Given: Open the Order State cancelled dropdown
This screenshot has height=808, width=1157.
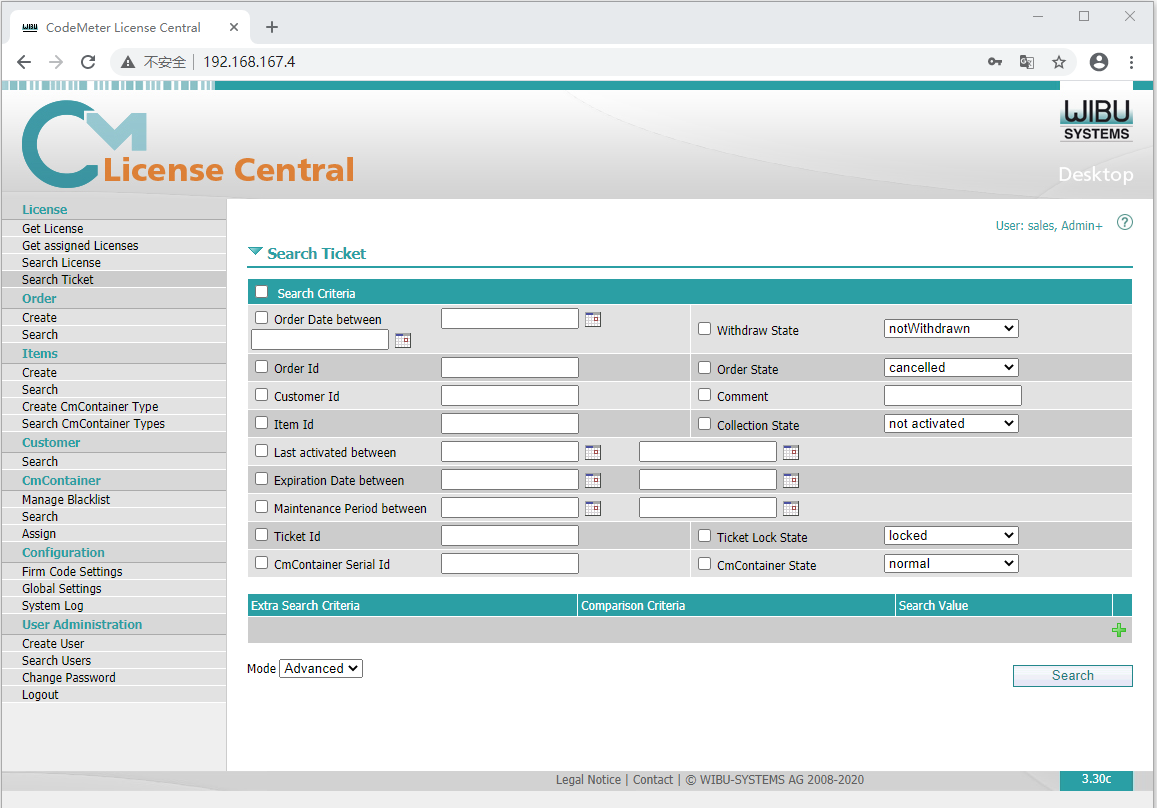Looking at the screenshot, I should (951, 367).
